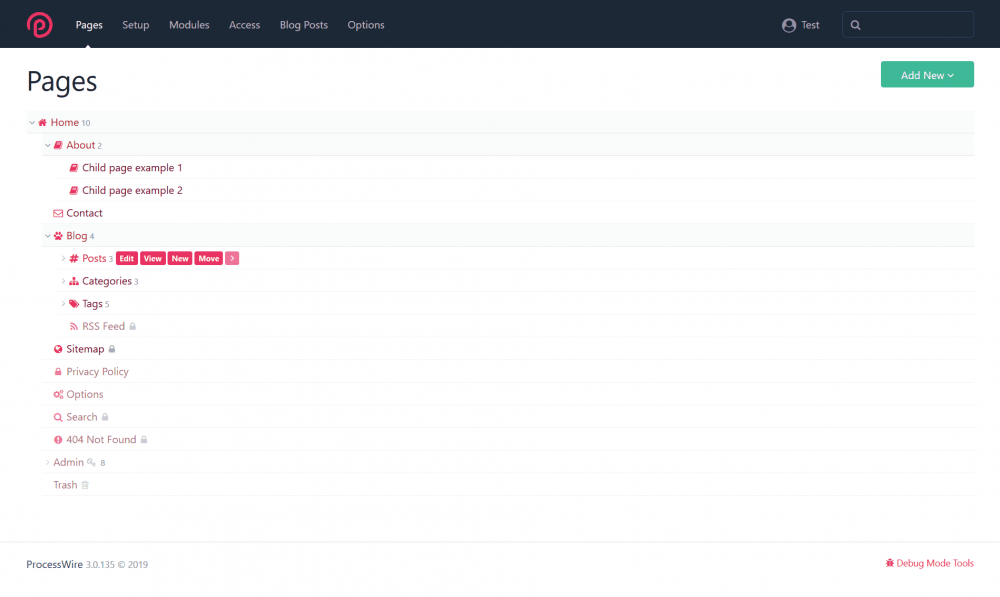This screenshot has width=1000, height=597.
Task: Expand the Tags page branch
Action: (x=63, y=304)
